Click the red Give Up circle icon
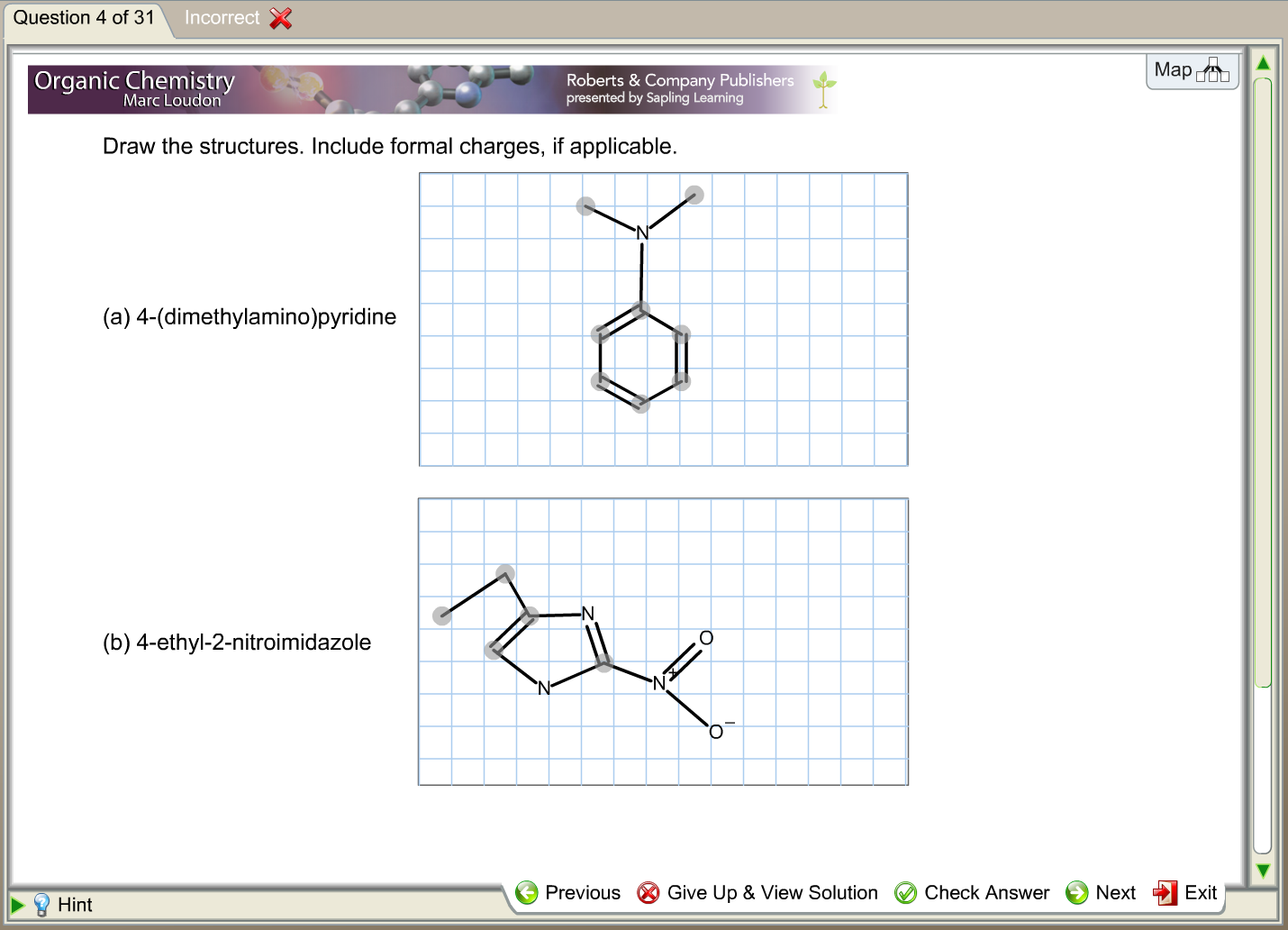The width and height of the screenshot is (1288, 930). pos(648,892)
